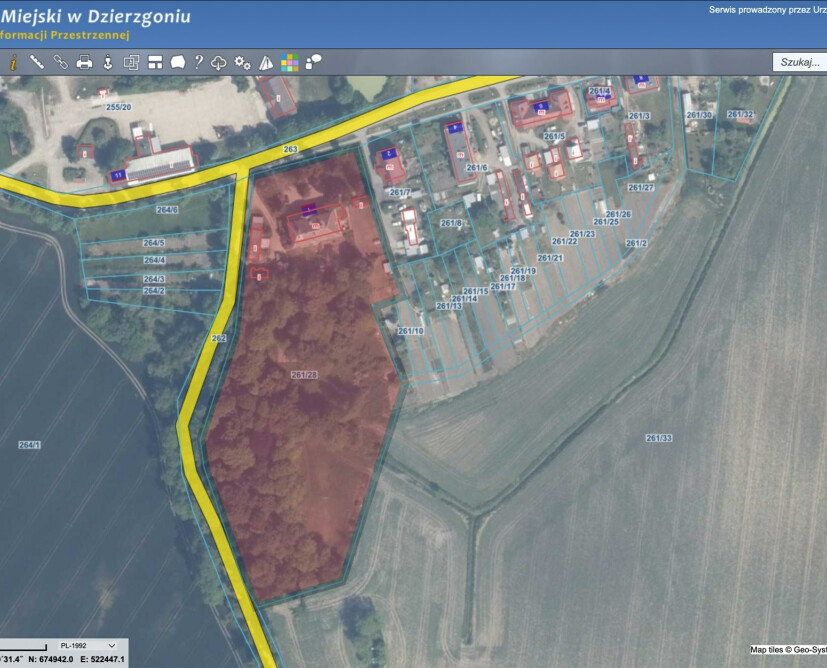Open the panel layout tool
The width and height of the screenshot is (827, 668).
155,62
